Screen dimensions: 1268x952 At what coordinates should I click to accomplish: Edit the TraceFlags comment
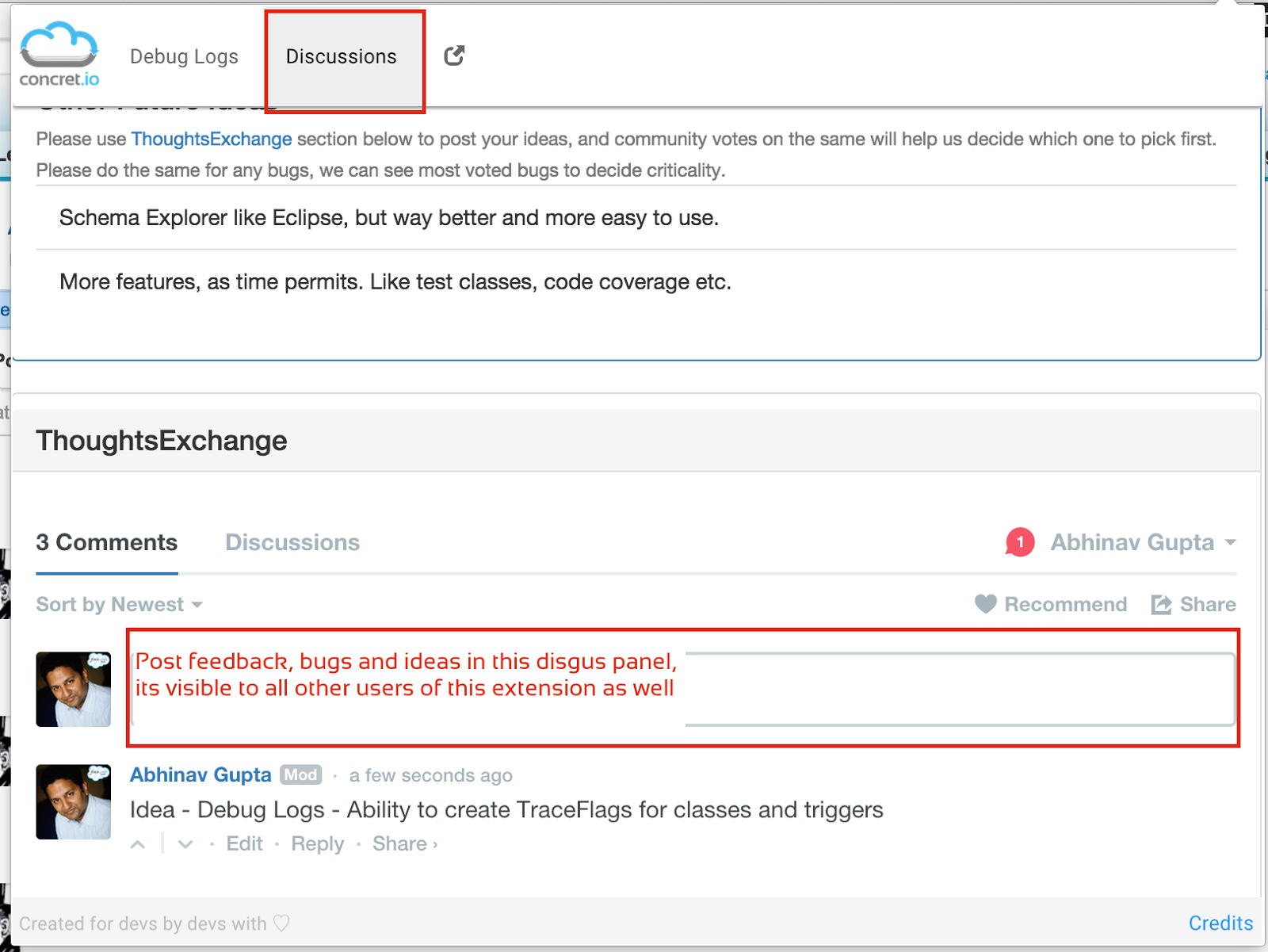pyautogui.click(x=244, y=843)
